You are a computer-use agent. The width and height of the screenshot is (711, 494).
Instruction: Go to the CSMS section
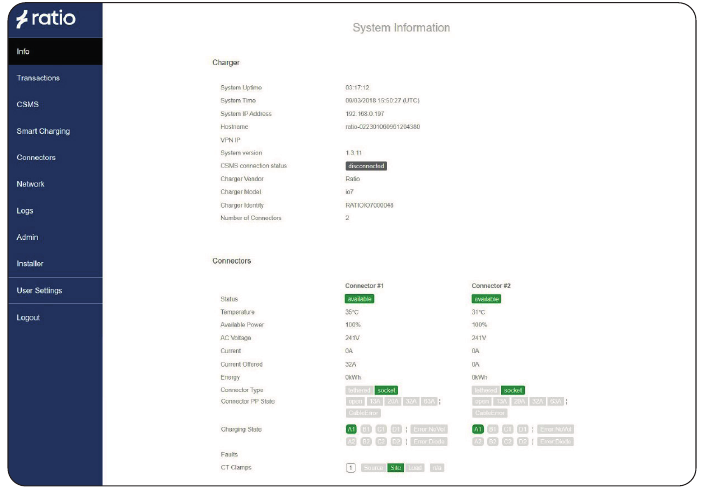[55, 104]
